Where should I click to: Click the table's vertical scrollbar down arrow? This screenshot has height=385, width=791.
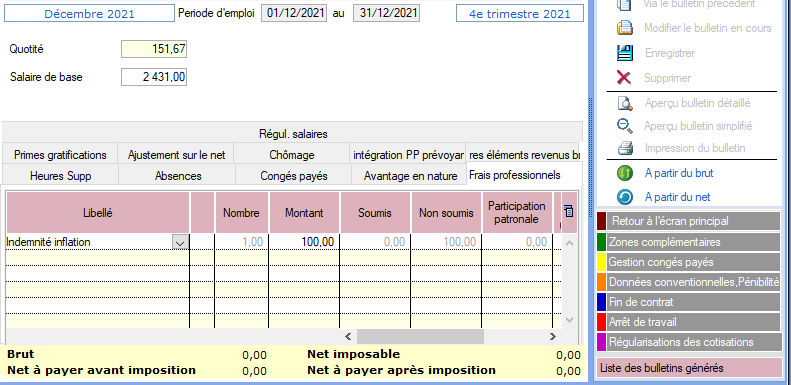tap(569, 319)
